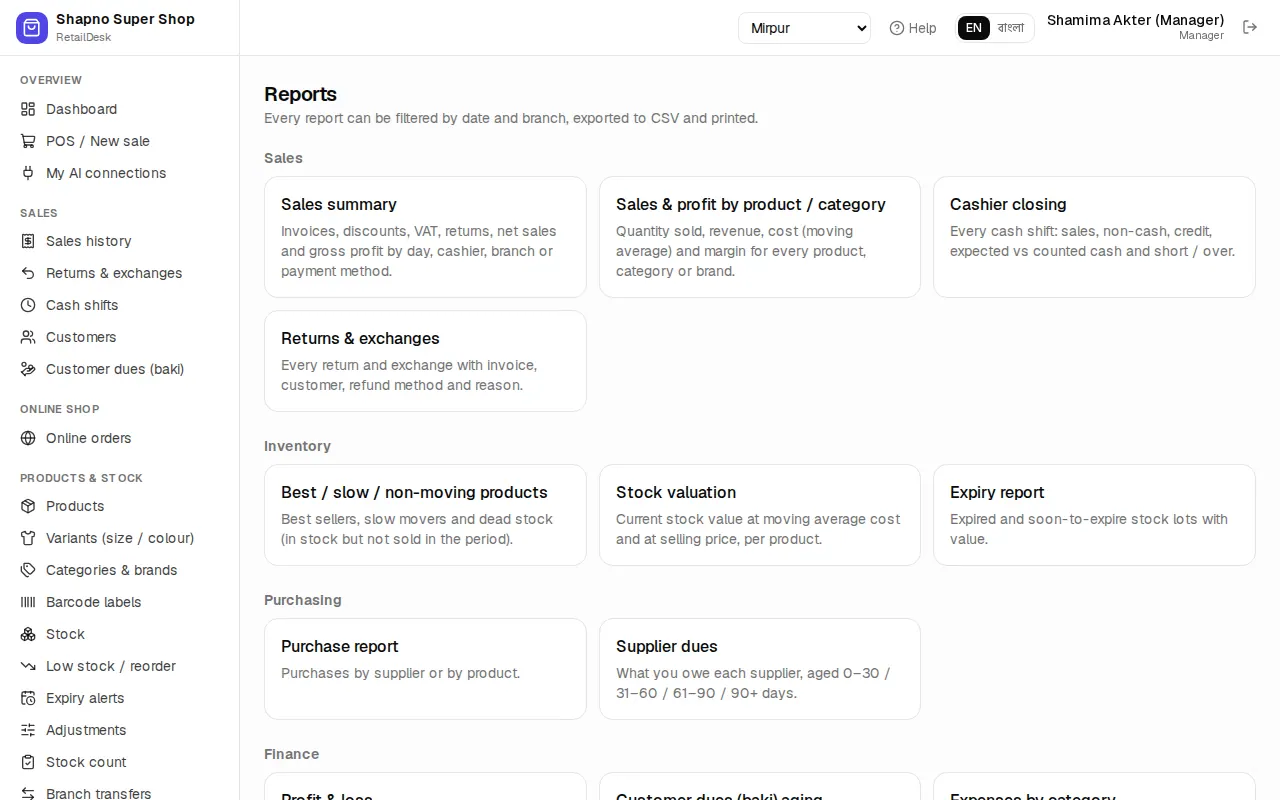This screenshot has height=800, width=1280.
Task: Click the POS shopping cart icon
Action: (28, 141)
